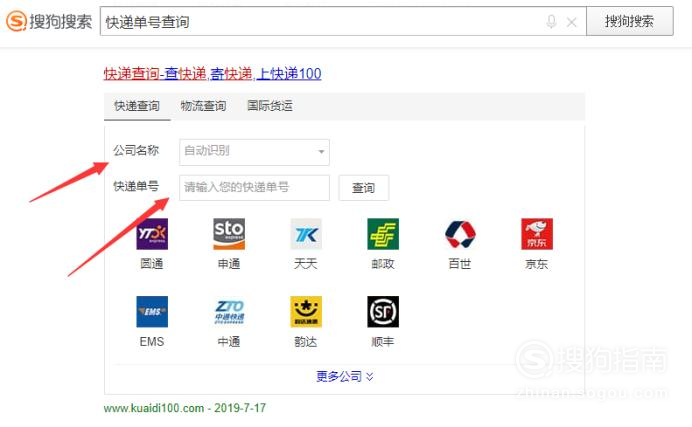
Task: Select the 韵达 courier icon
Action: (306, 311)
